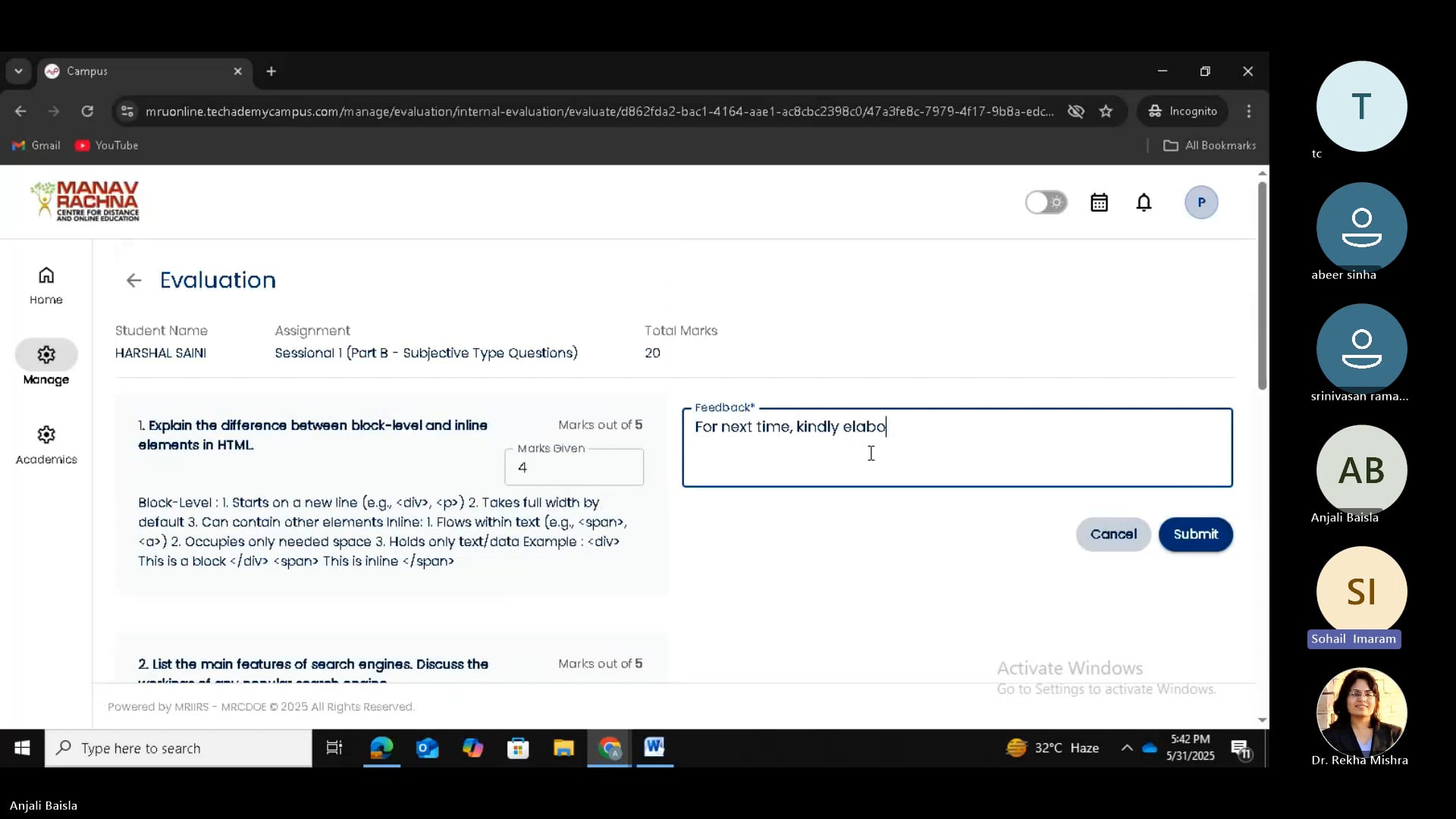The image size is (1456, 819).
Task: Open Chrome three-dot menu
Action: (x=1248, y=111)
